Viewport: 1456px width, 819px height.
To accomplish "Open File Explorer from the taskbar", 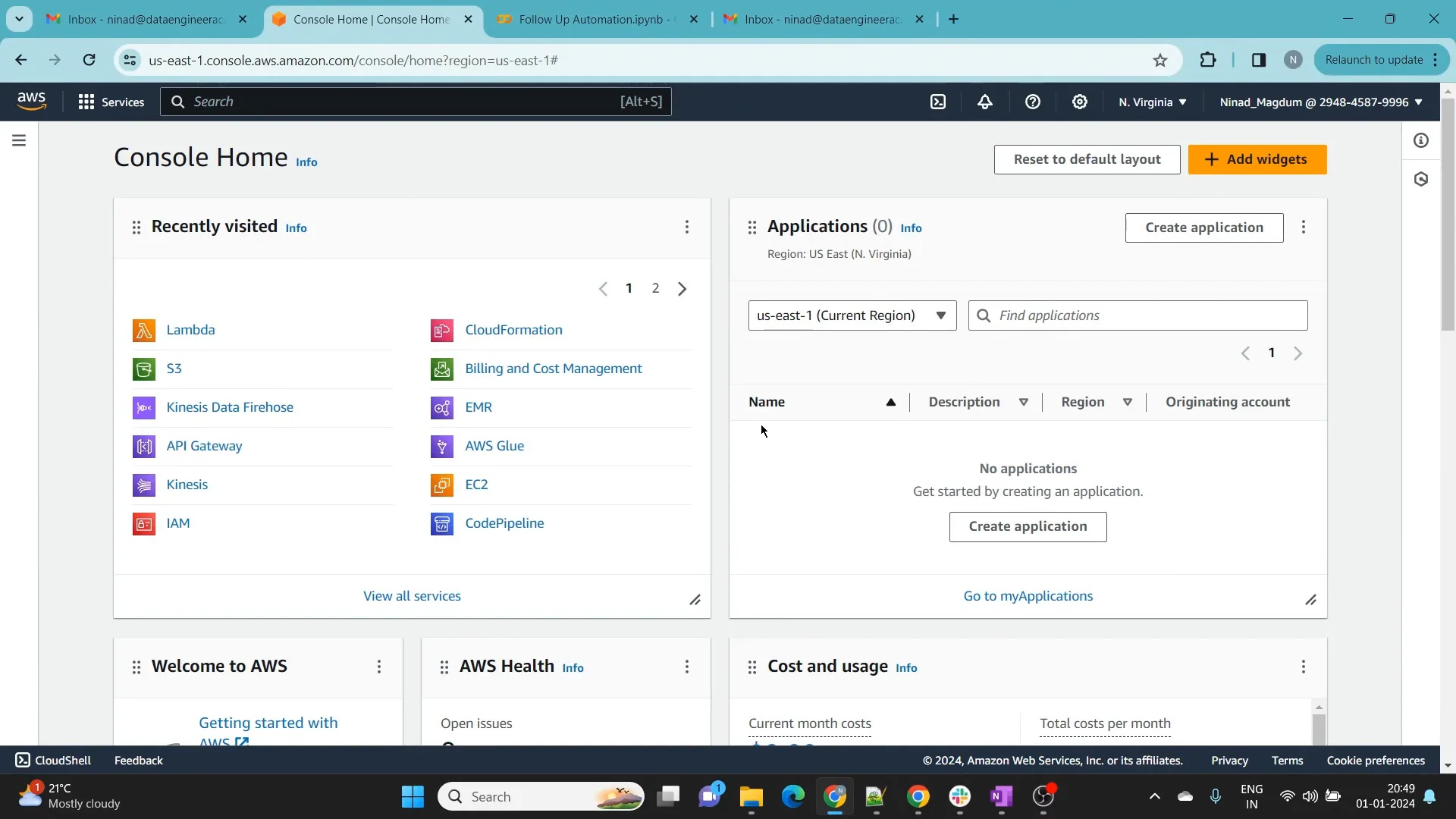I will [751, 797].
